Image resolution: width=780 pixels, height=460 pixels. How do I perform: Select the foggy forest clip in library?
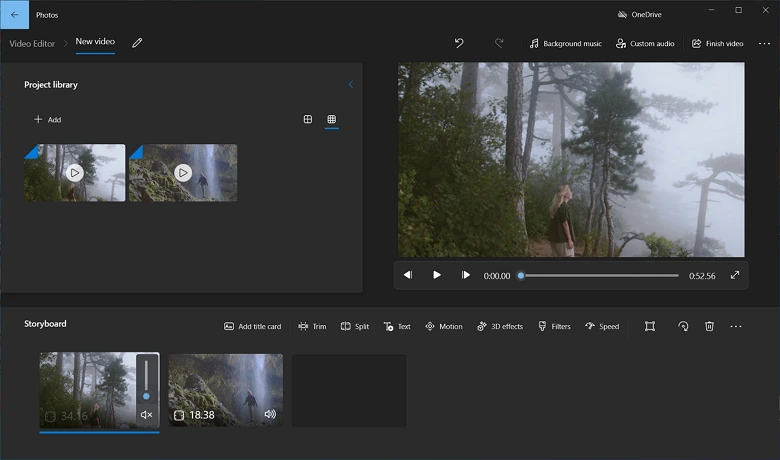point(75,173)
